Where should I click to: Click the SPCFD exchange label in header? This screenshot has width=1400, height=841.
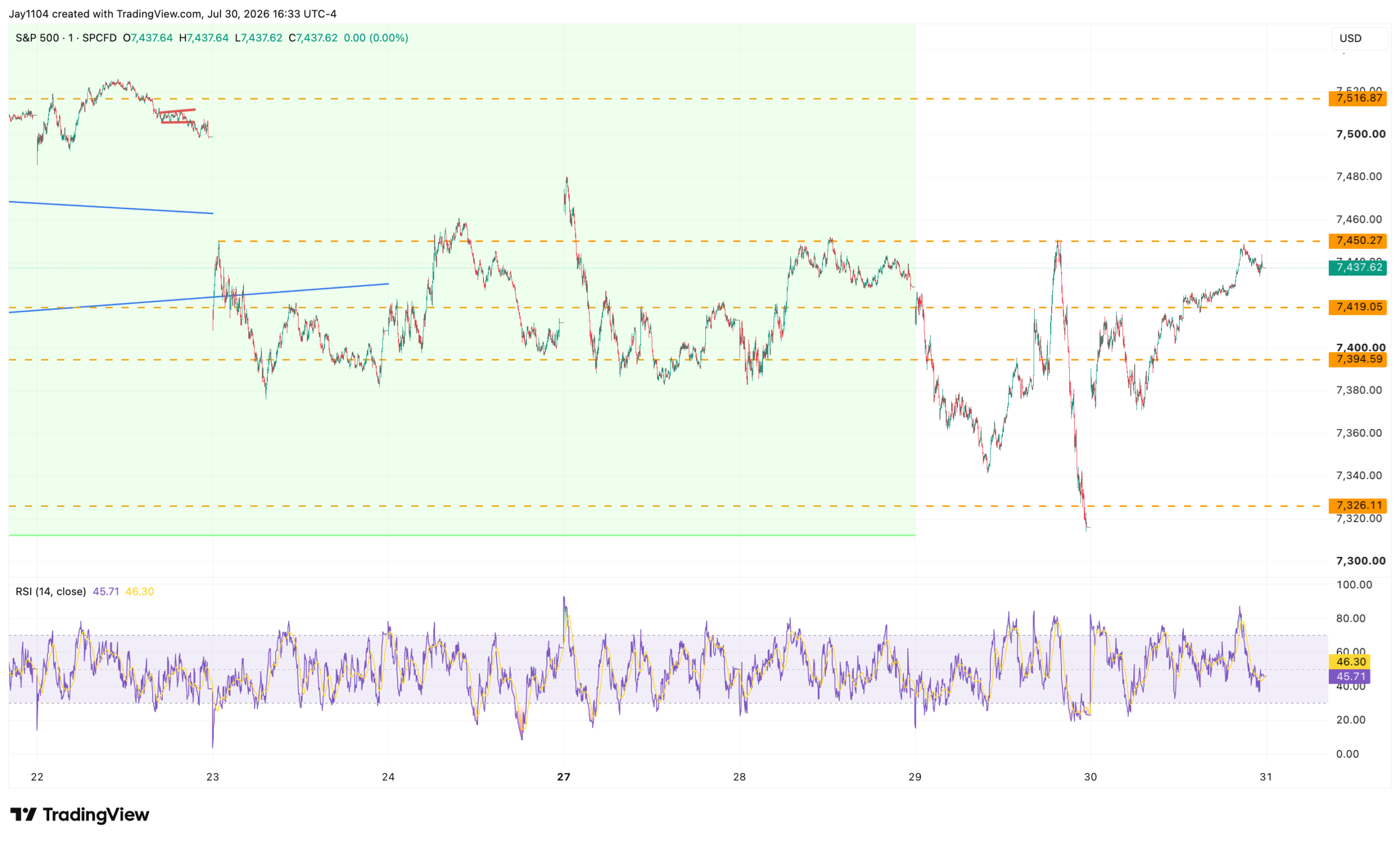click(99, 38)
